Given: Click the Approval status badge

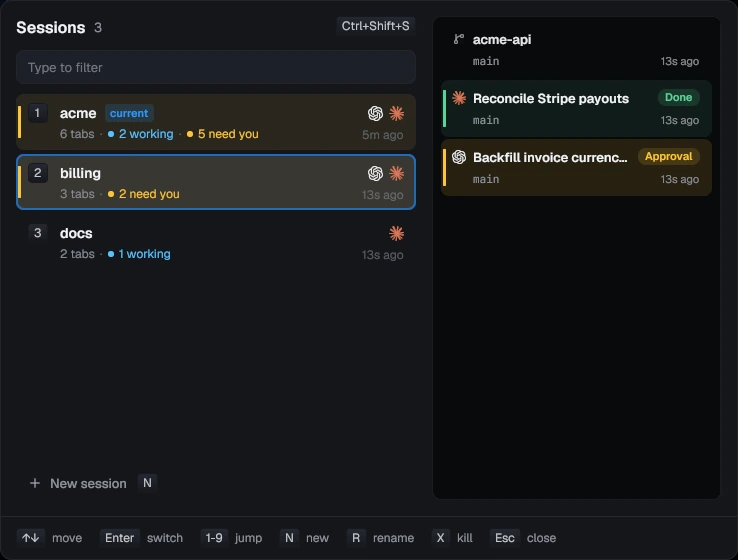Looking at the screenshot, I should [668, 156].
